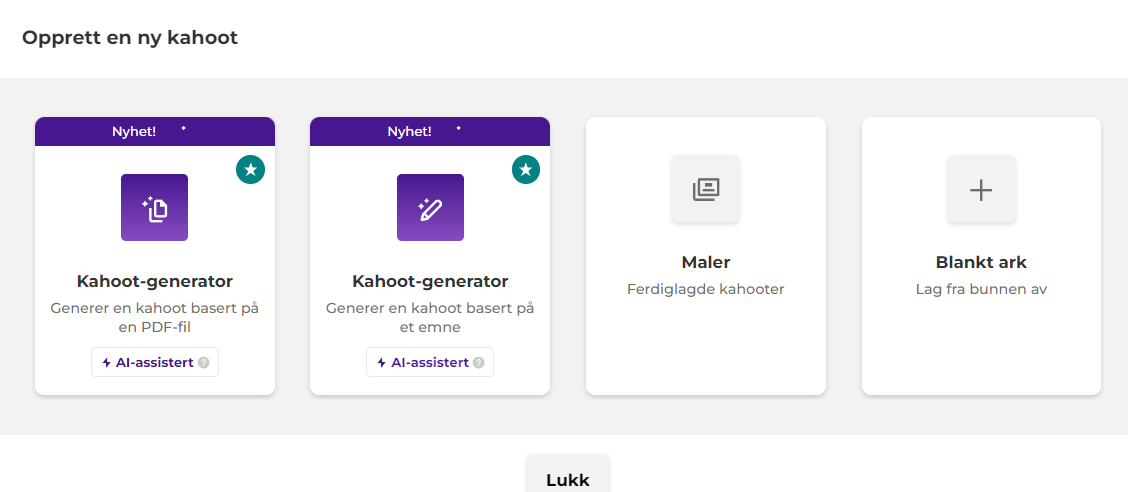Click the plus icon for Blankt ark
Viewport: 1128px width, 492px height.
981,188
